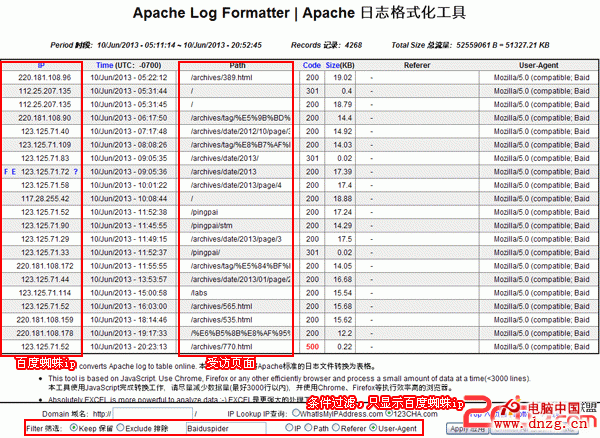Click path /pingpai/stm
Screen dimensions: 600x438
click(212, 226)
